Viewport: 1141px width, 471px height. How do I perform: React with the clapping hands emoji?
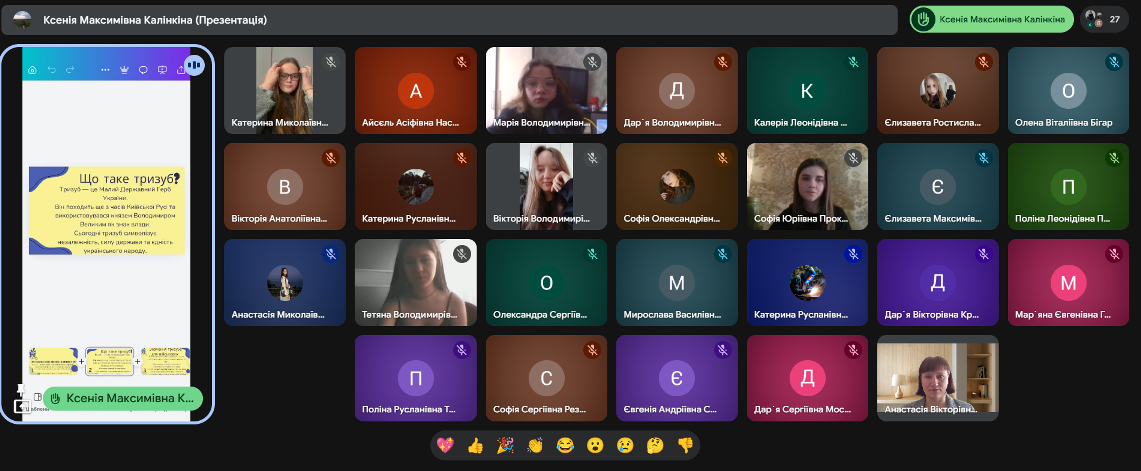(536, 445)
